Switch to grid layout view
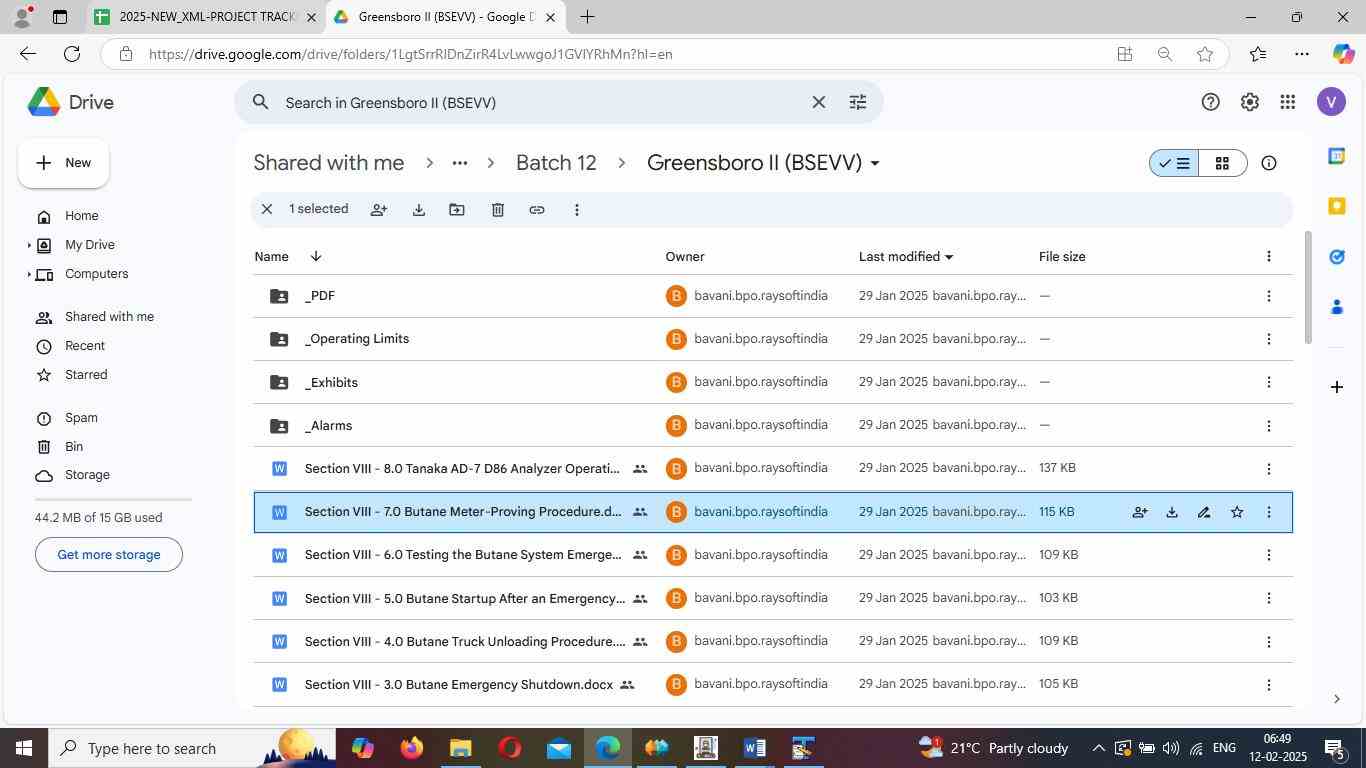The height and width of the screenshot is (768, 1366). [x=1222, y=163]
